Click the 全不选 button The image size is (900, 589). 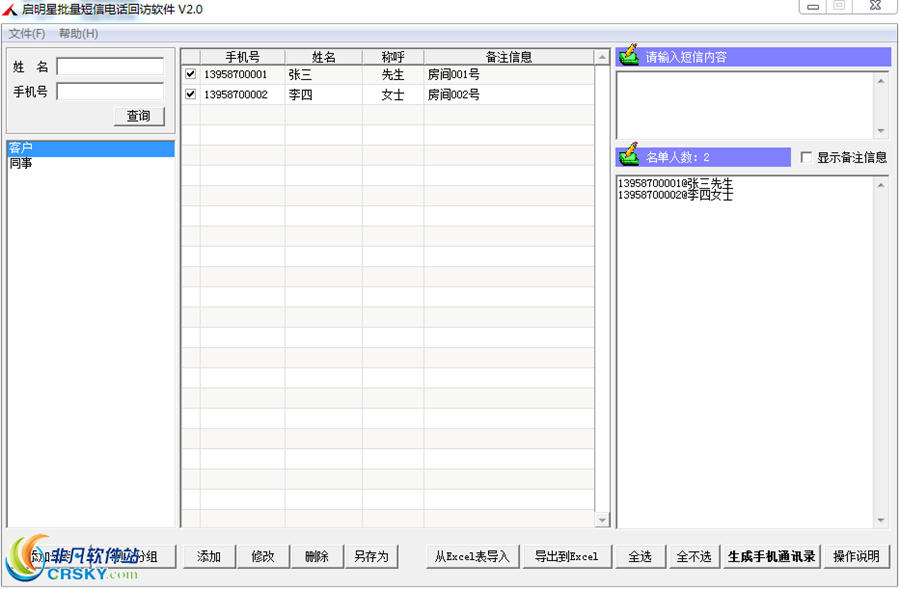694,556
